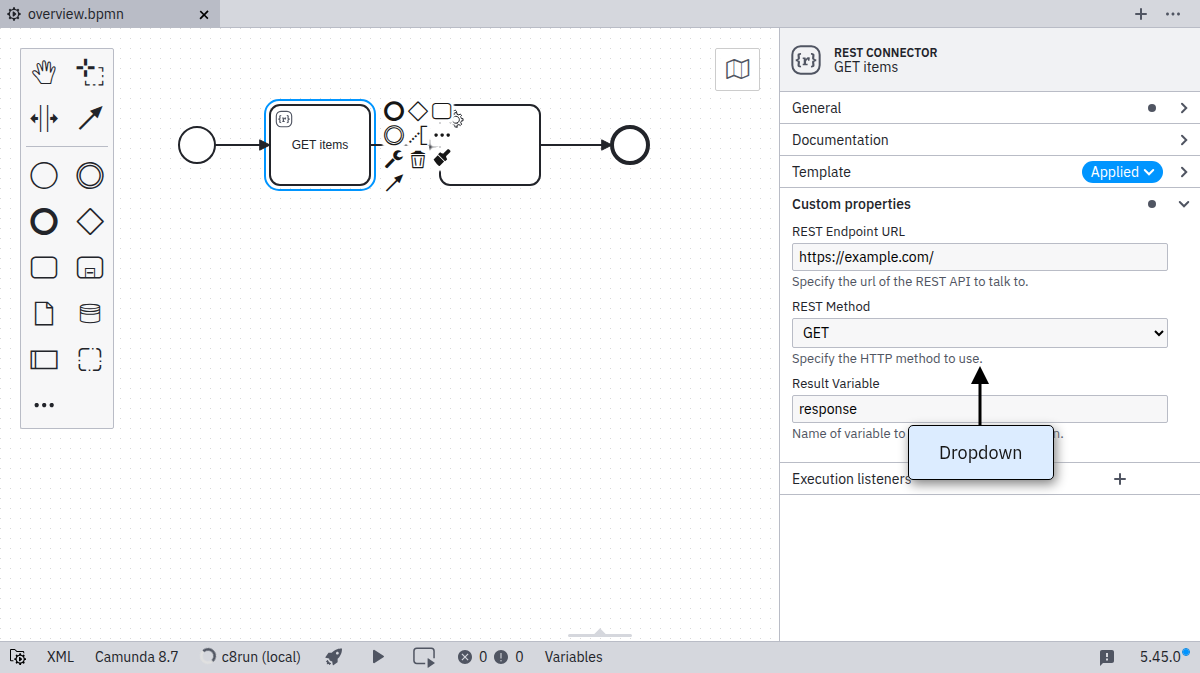Choose the Data store reference shape

(x=90, y=314)
